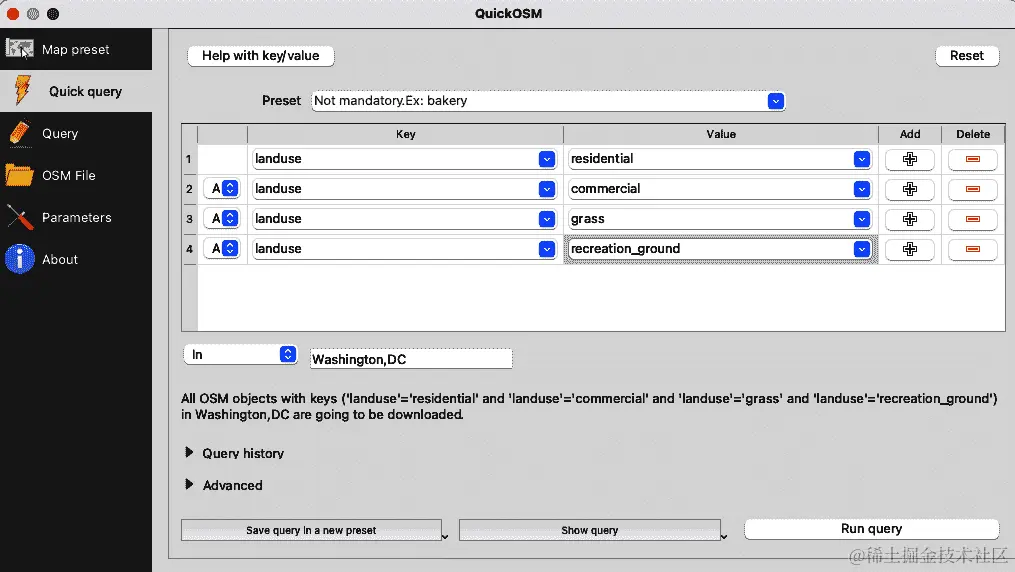This screenshot has width=1015, height=572.
Task: Switch to the Map preset tab
Action: tap(76, 49)
